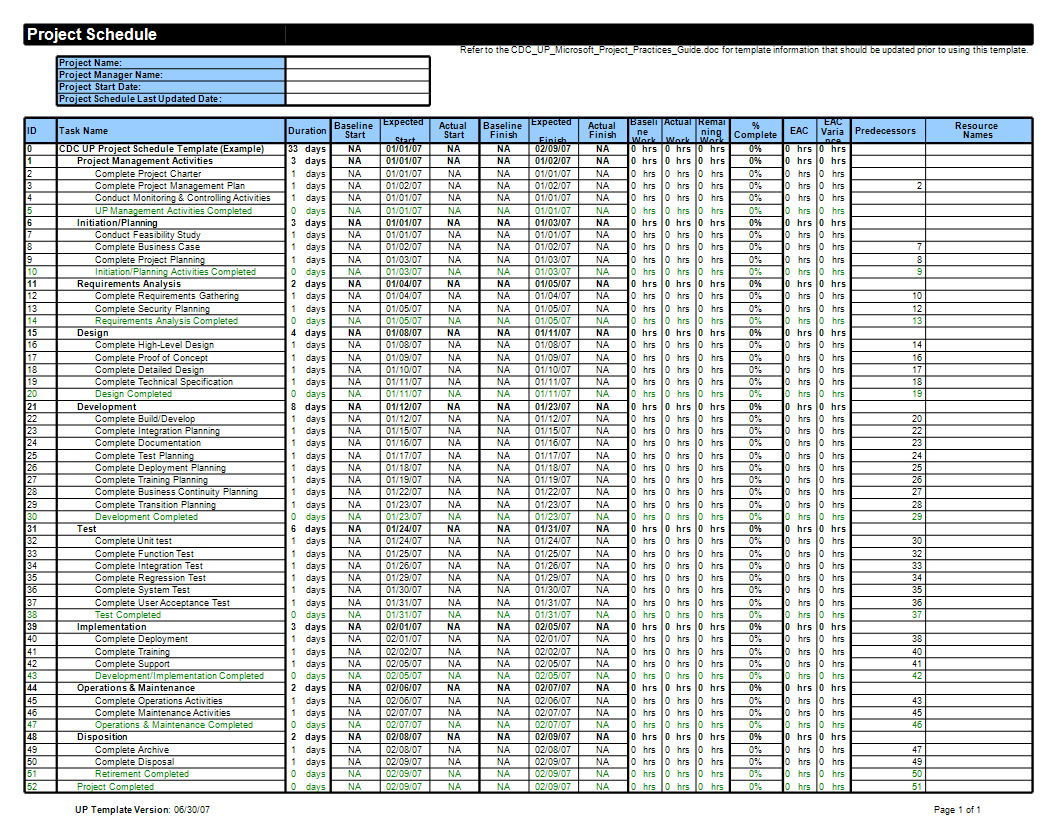1058x817 pixels.
Task: Select the "Implementation" summary task
Action: [111, 627]
